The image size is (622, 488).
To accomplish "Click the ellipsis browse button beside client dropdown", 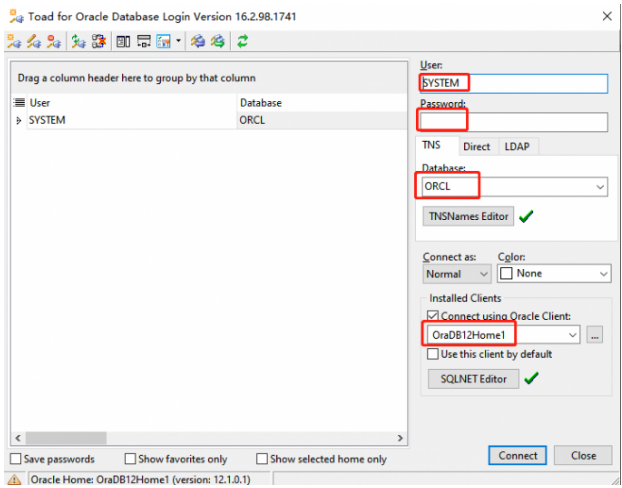I will pyautogui.click(x=595, y=336).
